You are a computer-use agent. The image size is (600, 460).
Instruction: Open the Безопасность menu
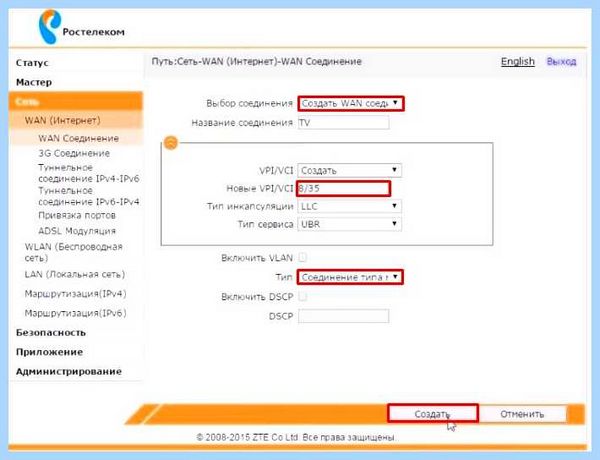pos(51,333)
